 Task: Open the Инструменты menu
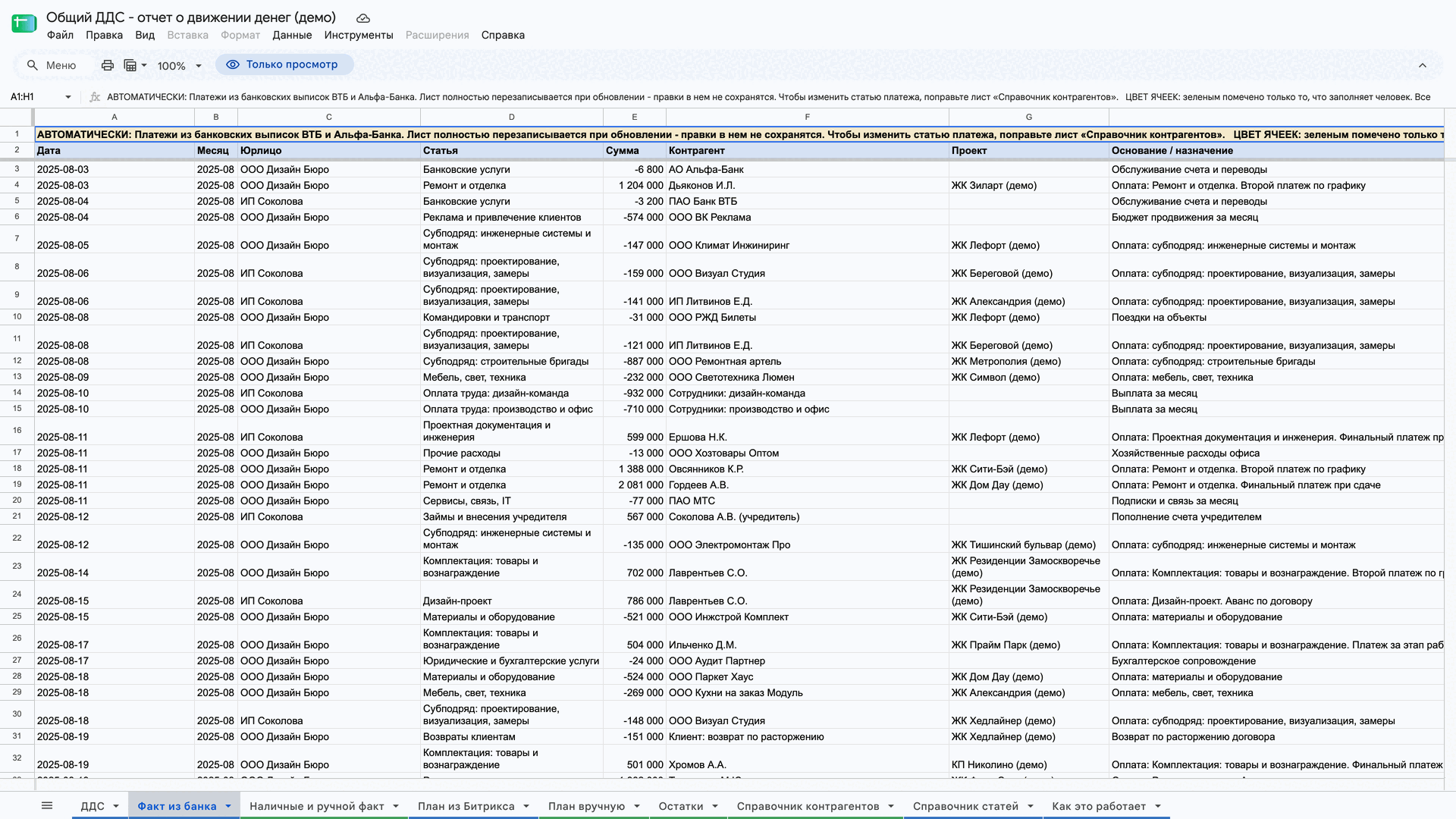pos(359,35)
